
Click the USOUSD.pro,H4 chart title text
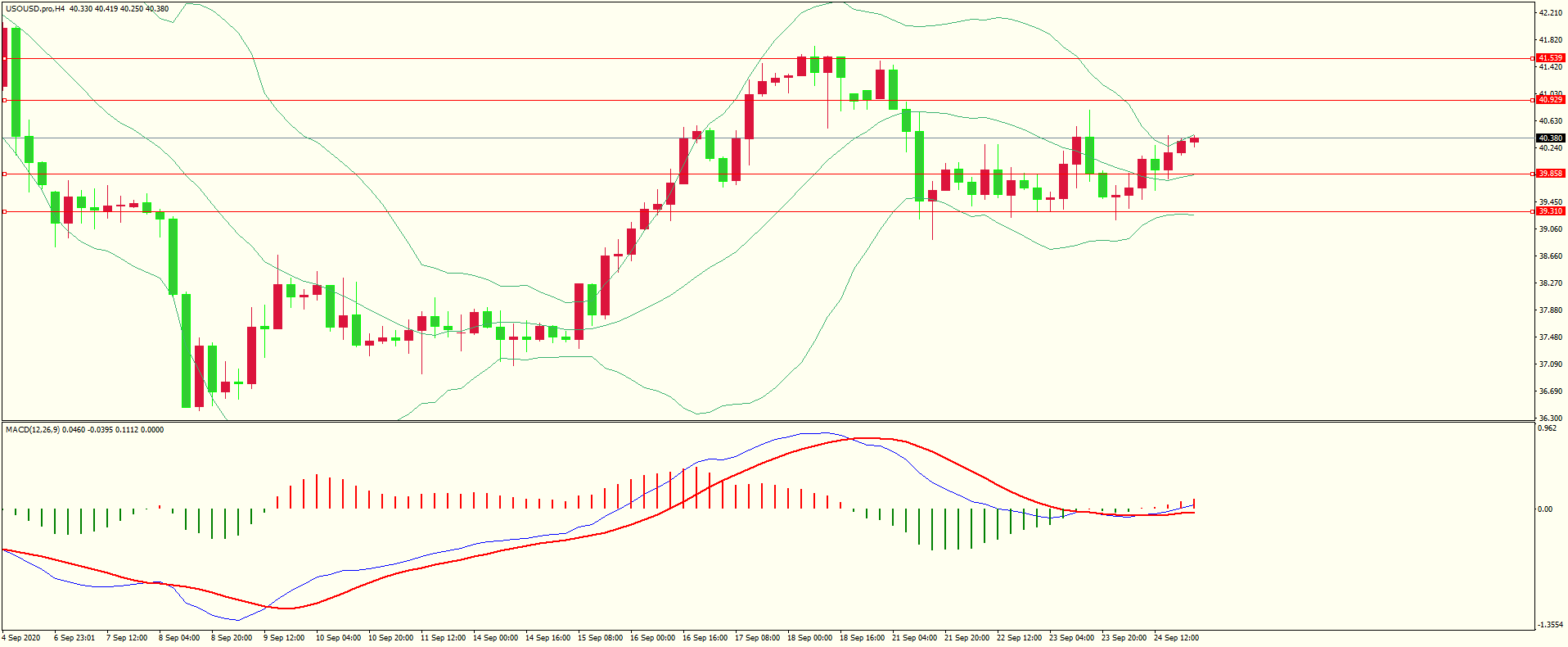point(35,9)
